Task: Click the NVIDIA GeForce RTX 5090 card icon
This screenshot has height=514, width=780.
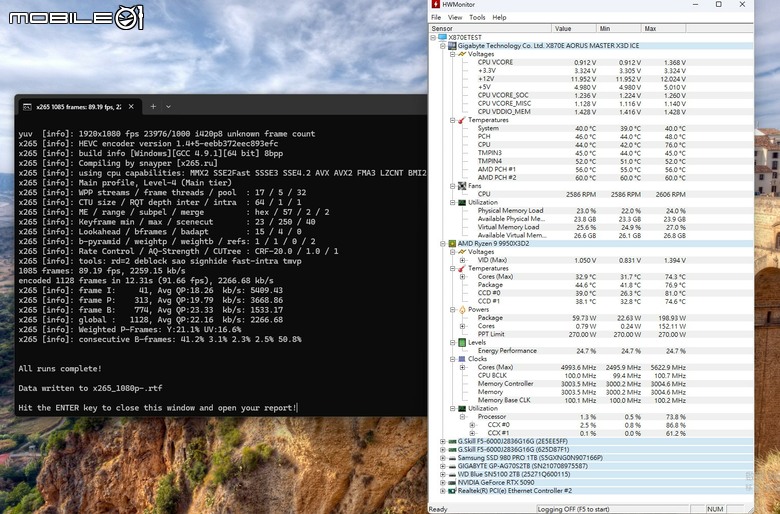Action: coord(452,483)
